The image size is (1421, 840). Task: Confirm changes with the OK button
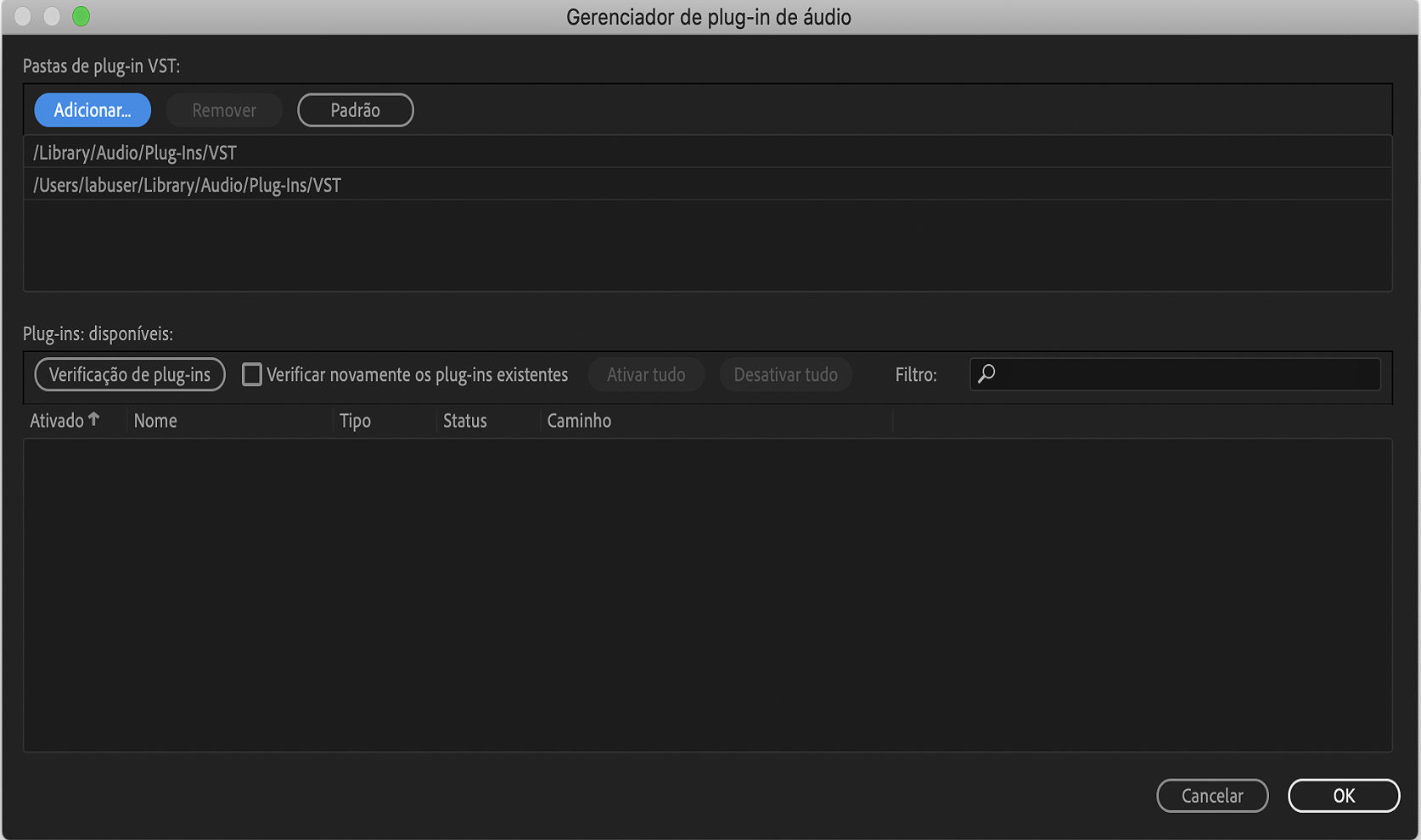[1344, 796]
